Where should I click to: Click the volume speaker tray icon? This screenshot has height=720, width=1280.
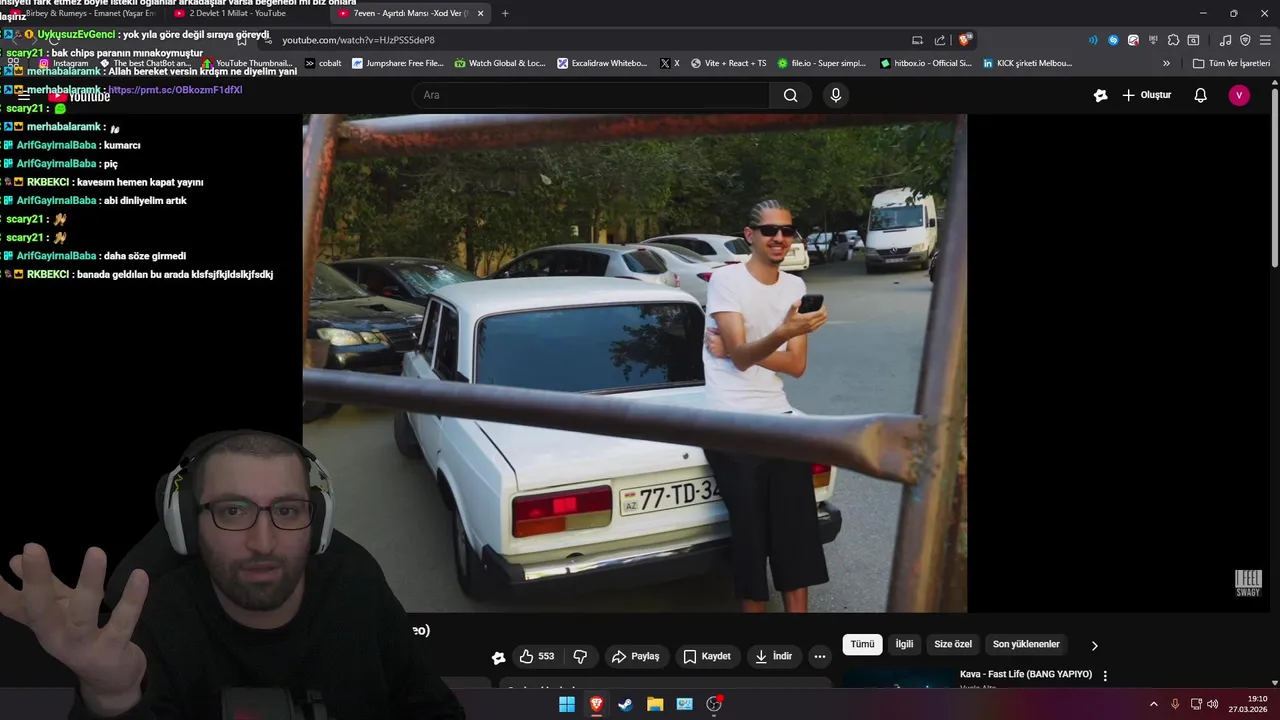[x=1212, y=704]
